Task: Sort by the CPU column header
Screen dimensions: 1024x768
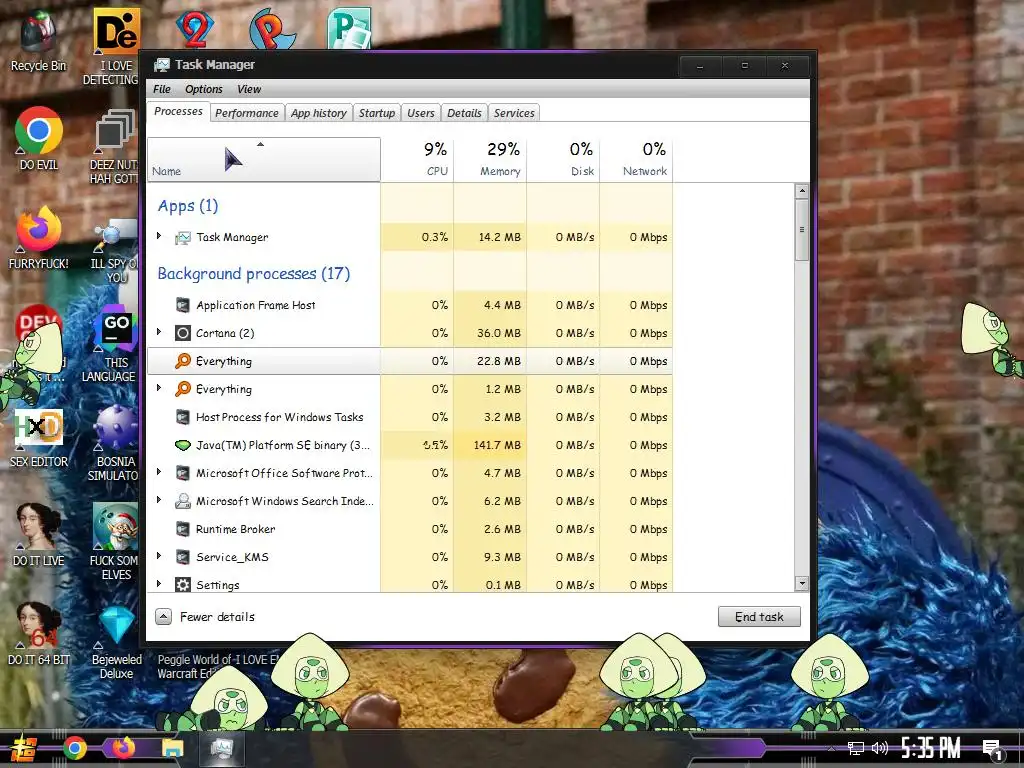Action: pos(417,159)
